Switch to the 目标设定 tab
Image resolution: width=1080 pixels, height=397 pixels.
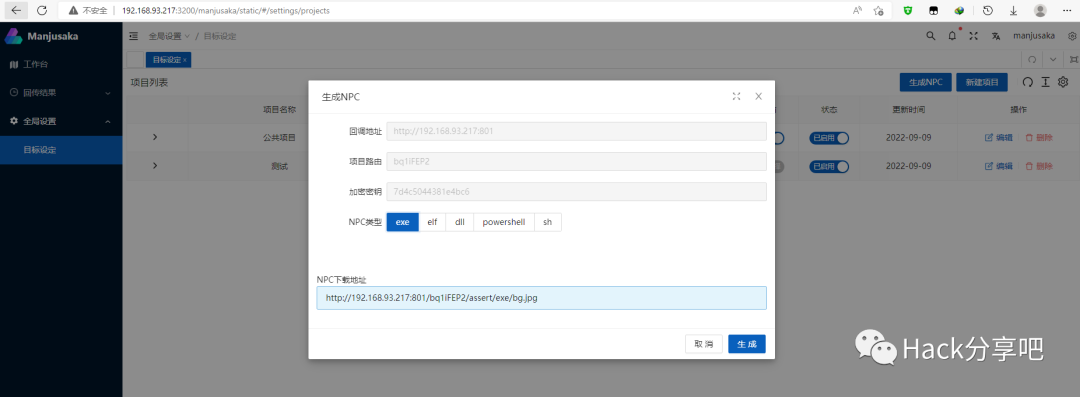[x=167, y=60]
